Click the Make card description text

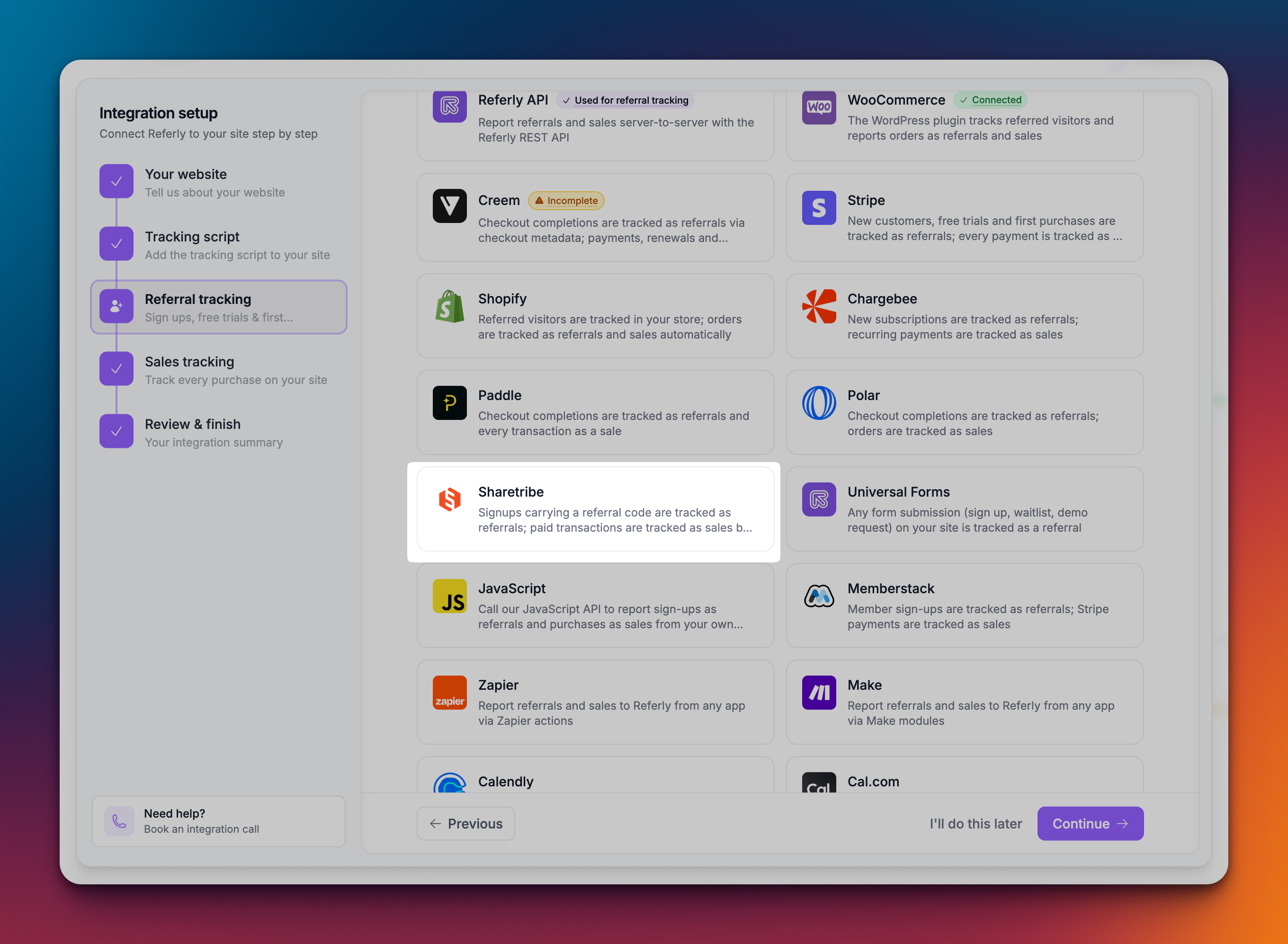(980, 713)
